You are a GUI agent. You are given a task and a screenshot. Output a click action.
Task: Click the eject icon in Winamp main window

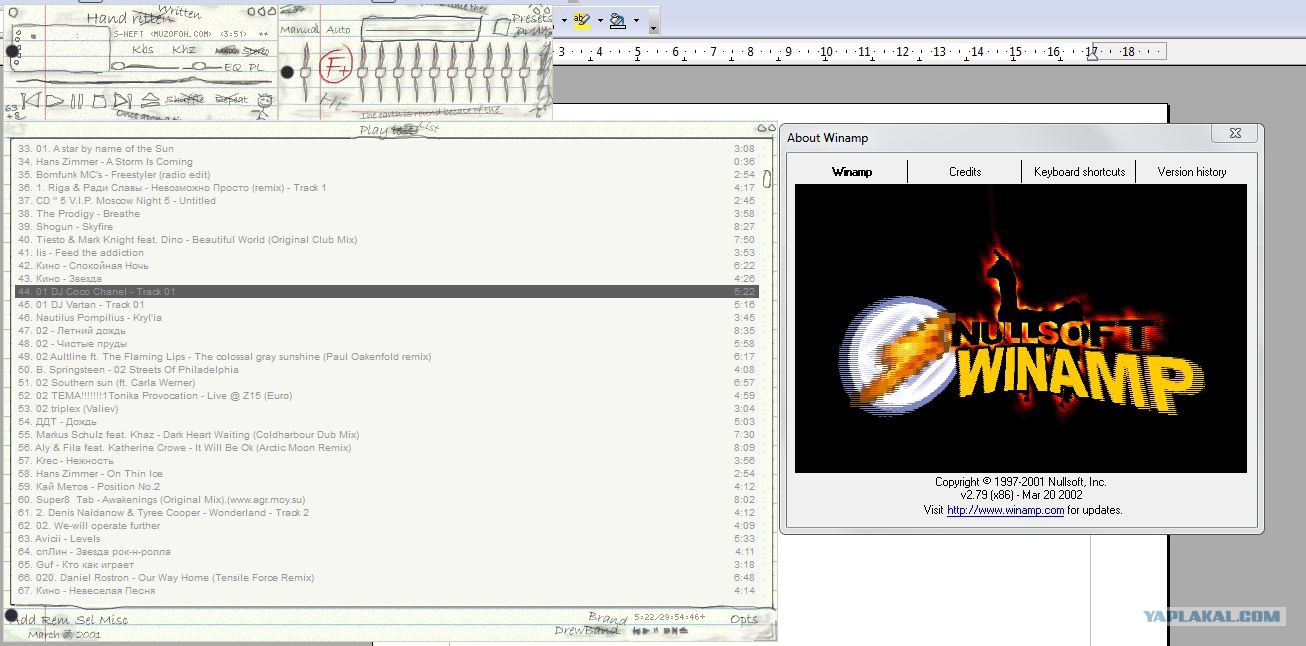click(150, 100)
